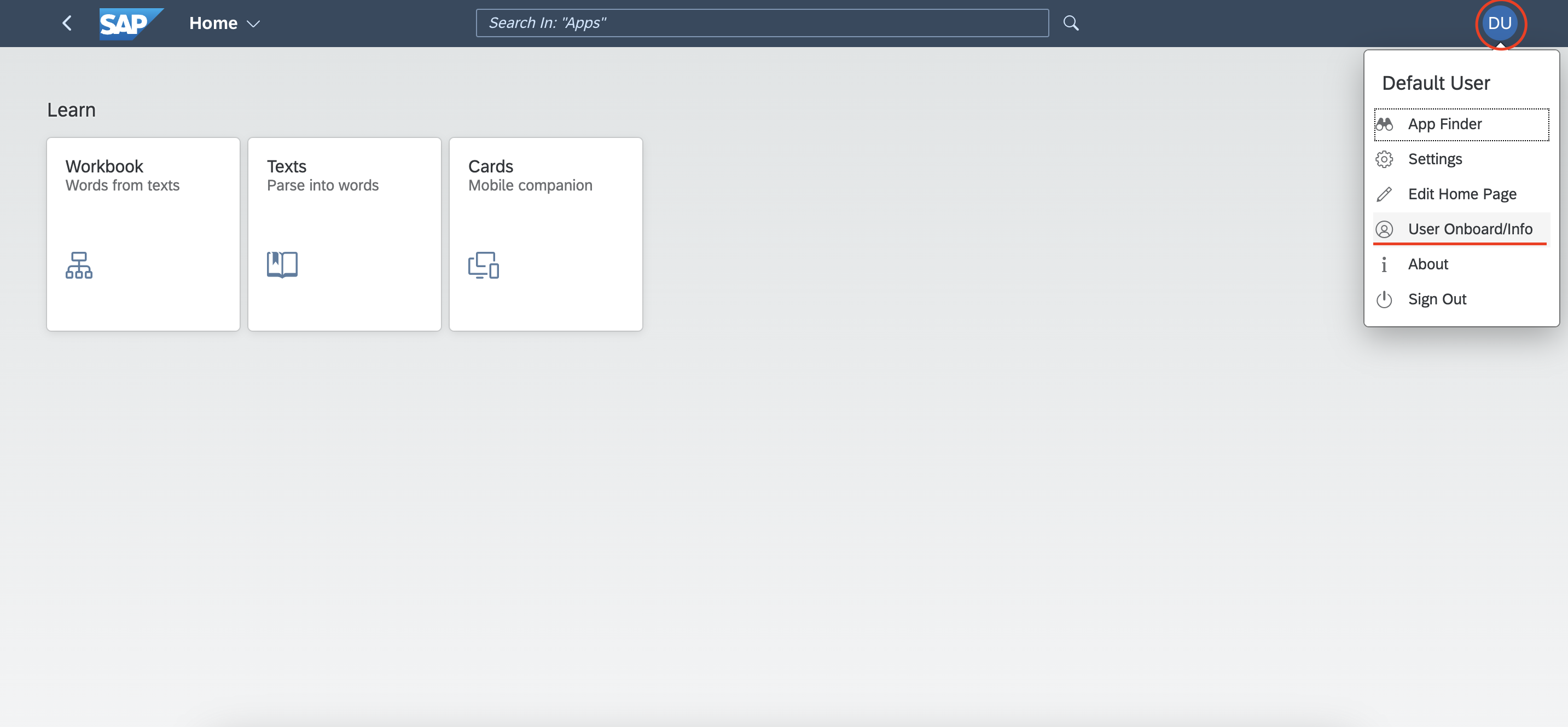Screen dimensions: 1568x727
Task: Click the User Onboard/Info person icon
Action: pos(1384,229)
